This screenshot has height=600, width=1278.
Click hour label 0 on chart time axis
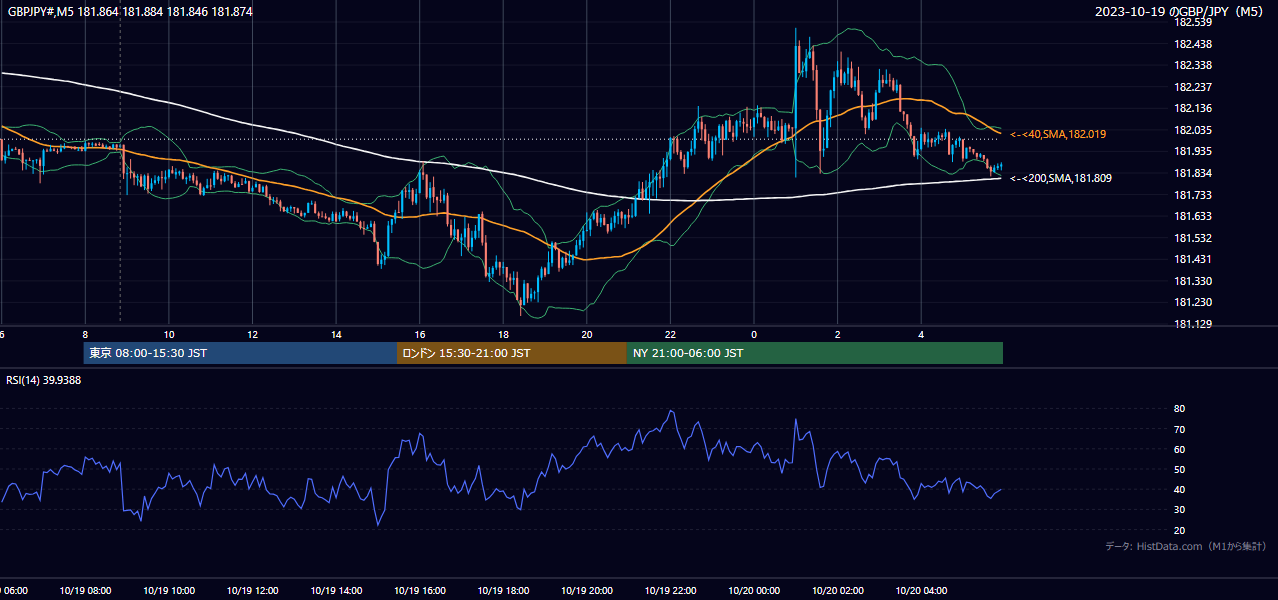click(x=754, y=334)
